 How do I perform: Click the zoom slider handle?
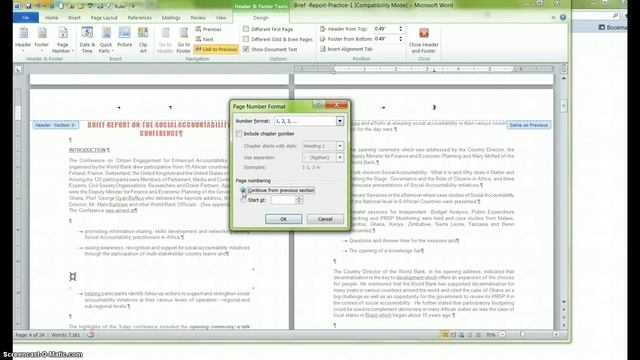click(x=522, y=335)
